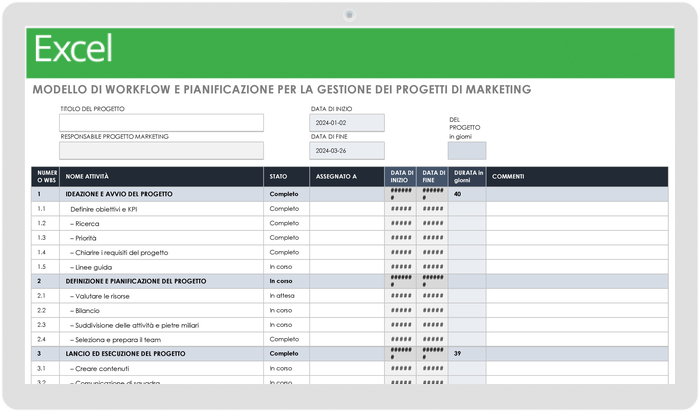Select the '– Priorità' activity cell
Image resolution: width=700 pixels, height=412 pixels.
point(161,238)
